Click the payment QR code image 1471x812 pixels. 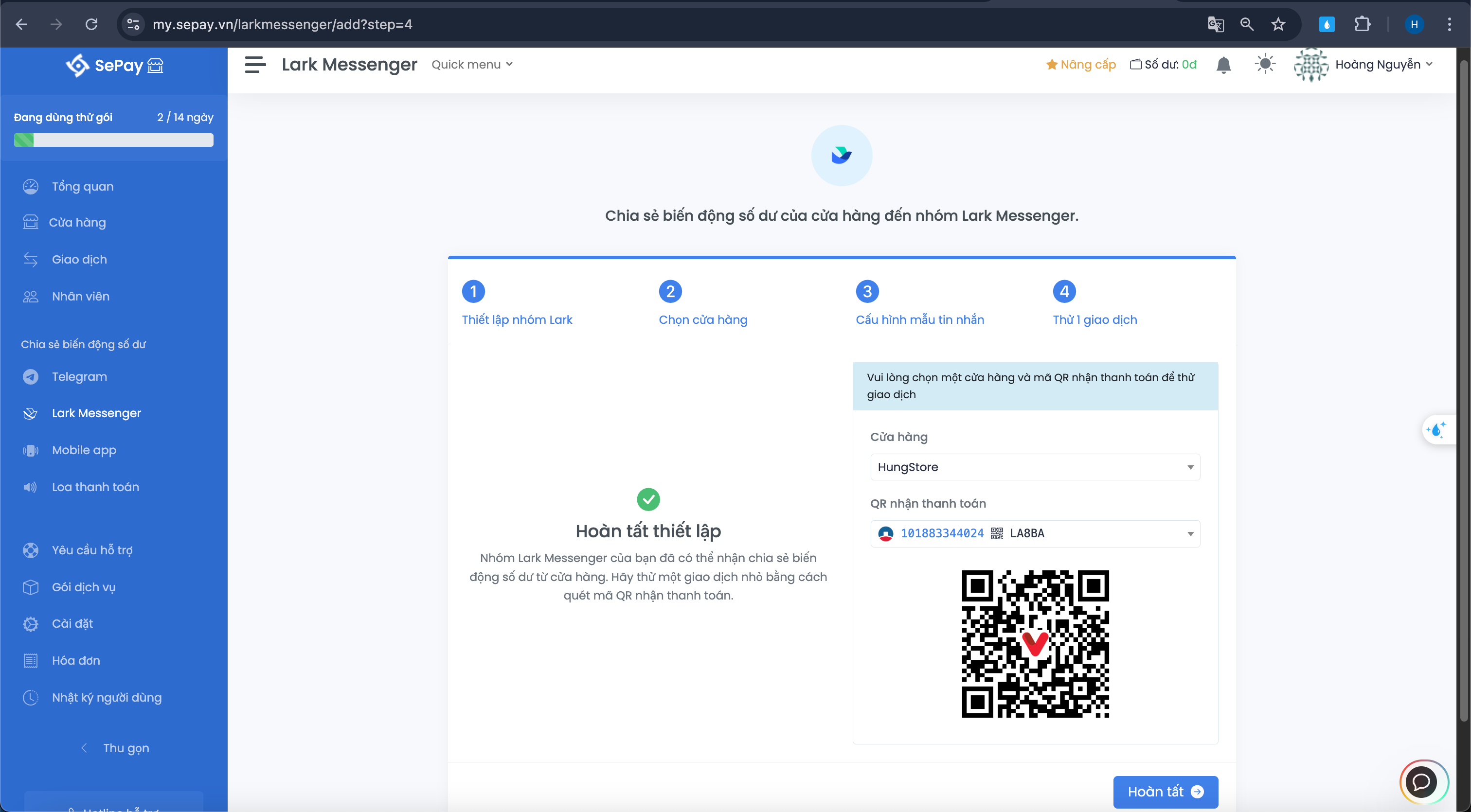1035,644
